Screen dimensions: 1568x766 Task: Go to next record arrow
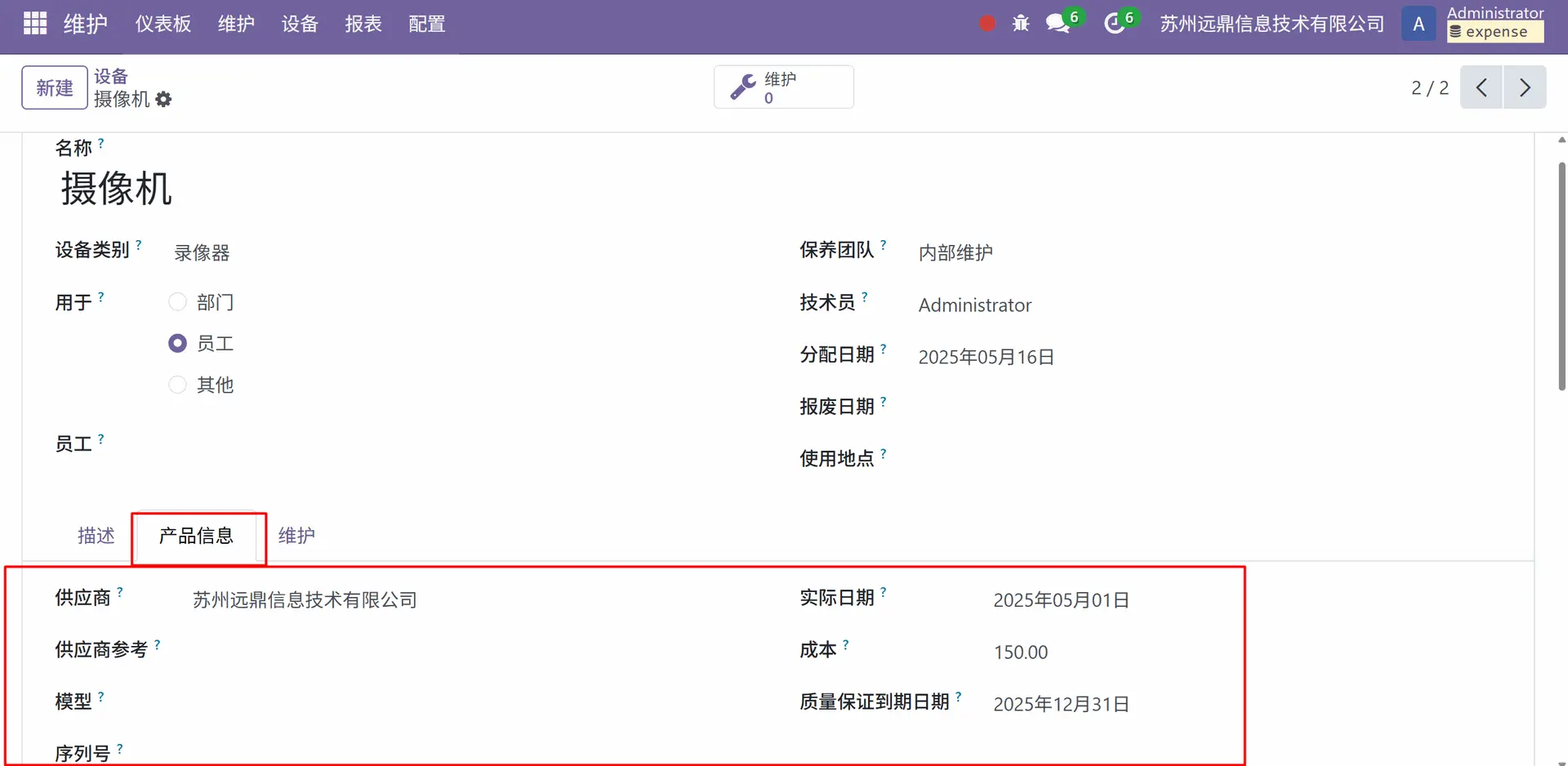[x=1525, y=87]
